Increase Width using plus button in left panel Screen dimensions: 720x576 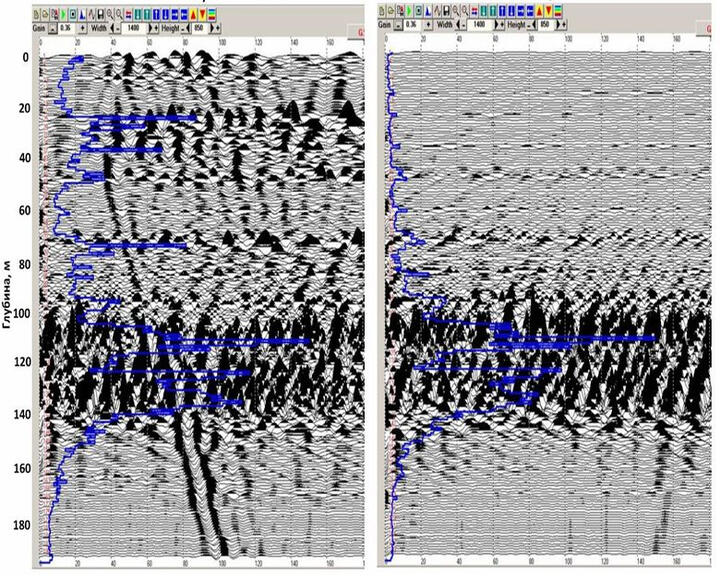pyautogui.click(x=157, y=29)
